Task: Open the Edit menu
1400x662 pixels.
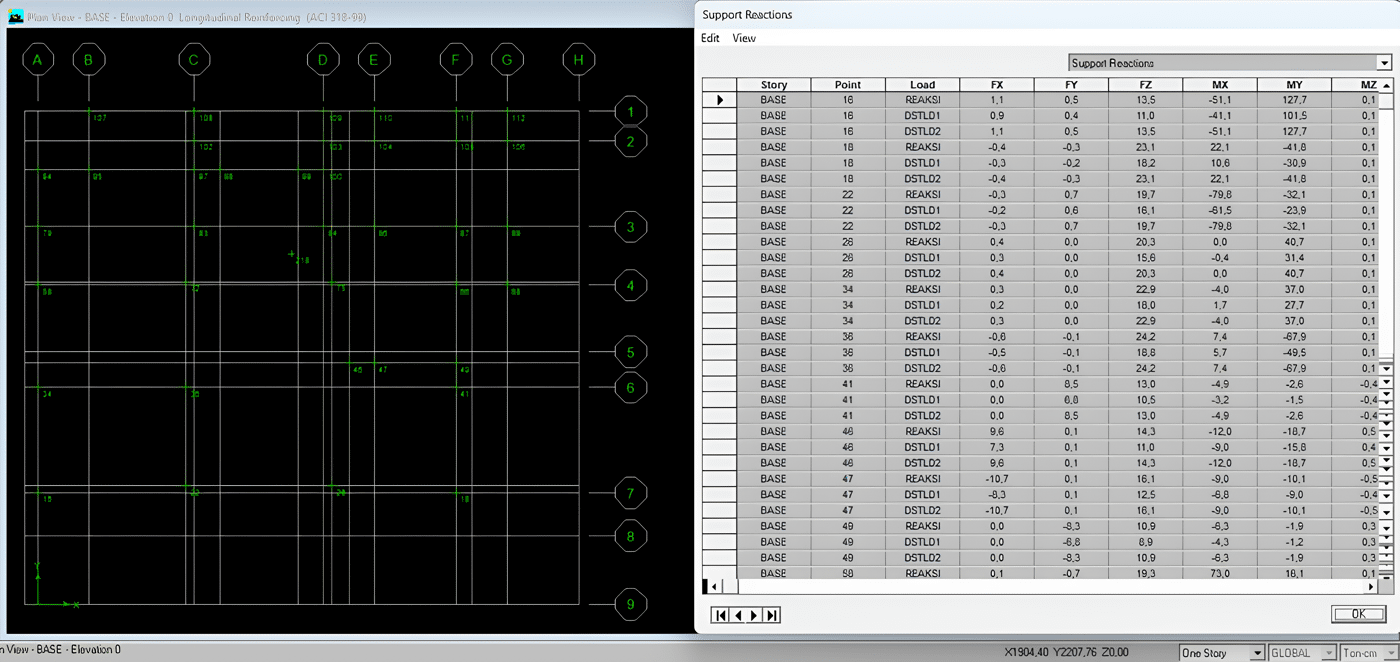Action: point(710,38)
